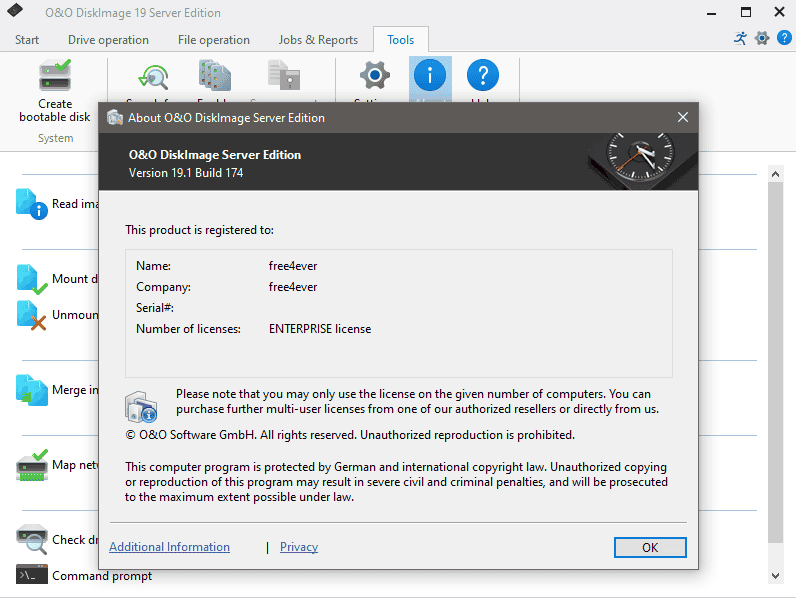Click scrollbar down arrow in main window
This screenshot has height=598, width=796.
(x=775, y=576)
